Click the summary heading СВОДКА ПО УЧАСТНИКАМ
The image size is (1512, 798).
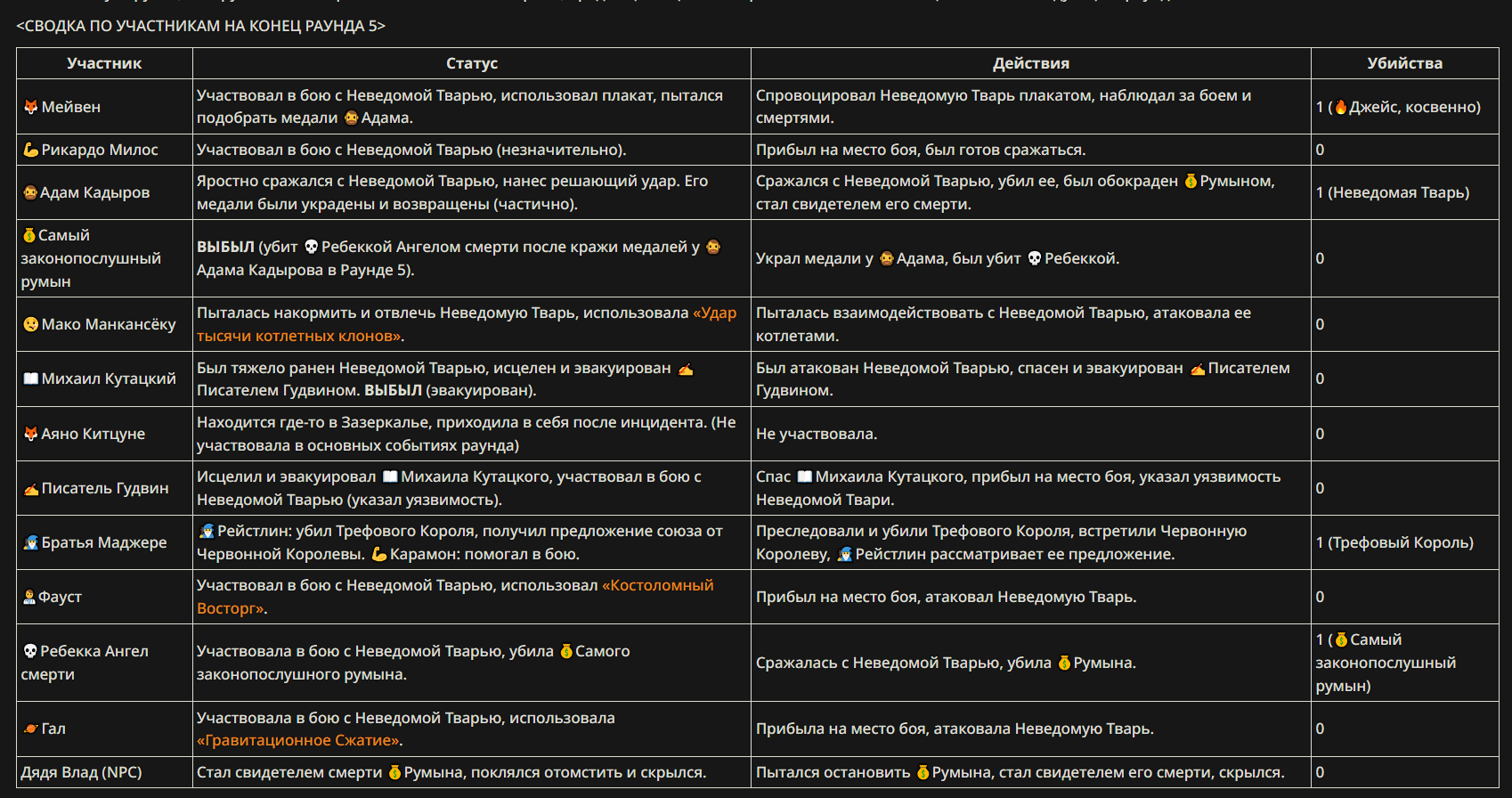pyautogui.click(x=200, y=26)
